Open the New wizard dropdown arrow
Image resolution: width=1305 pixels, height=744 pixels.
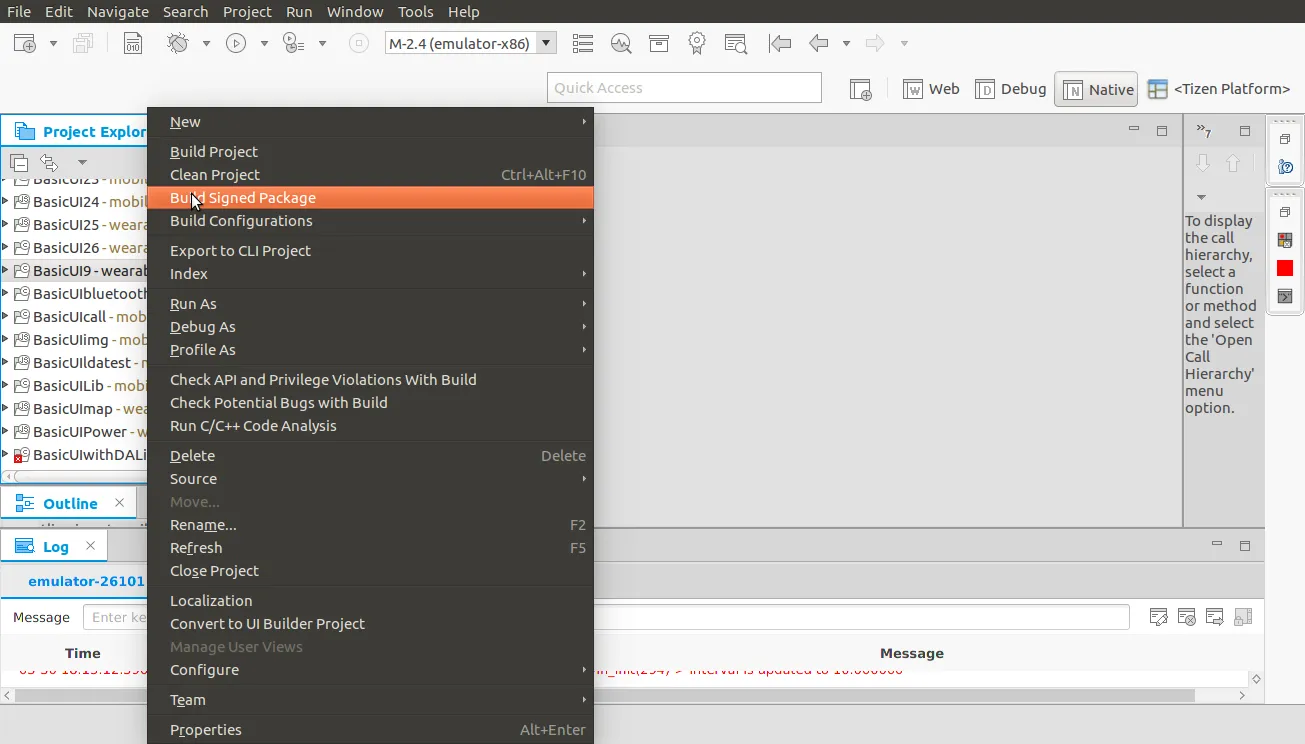tap(53, 44)
